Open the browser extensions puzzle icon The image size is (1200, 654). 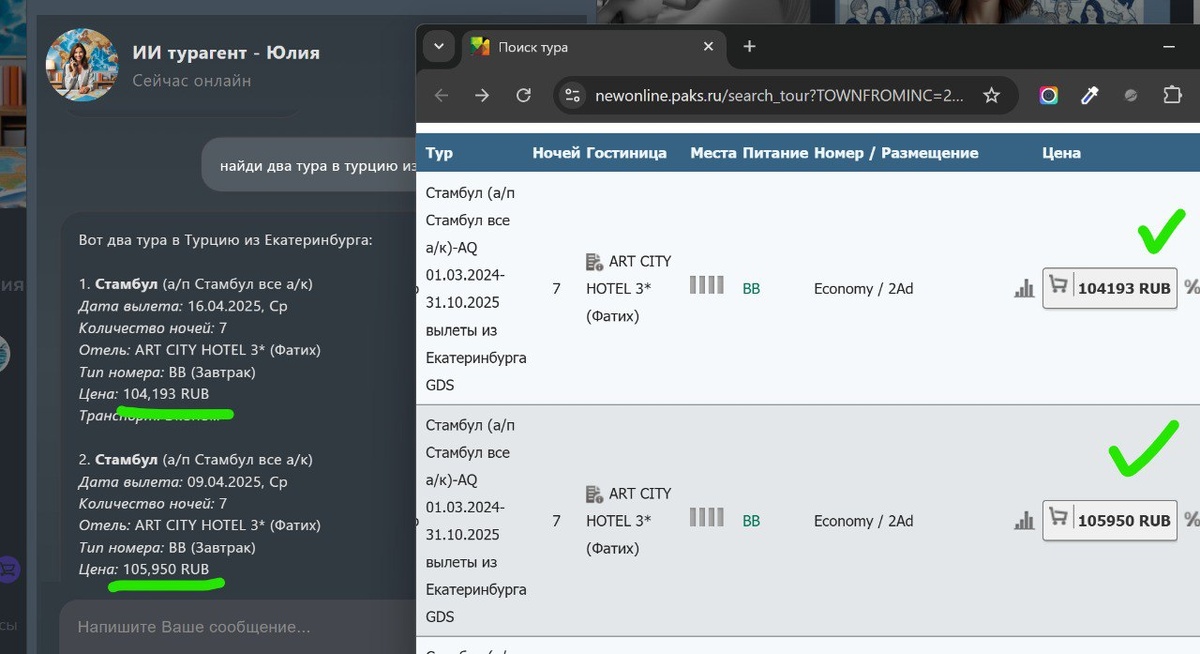(x=1172, y=95)
